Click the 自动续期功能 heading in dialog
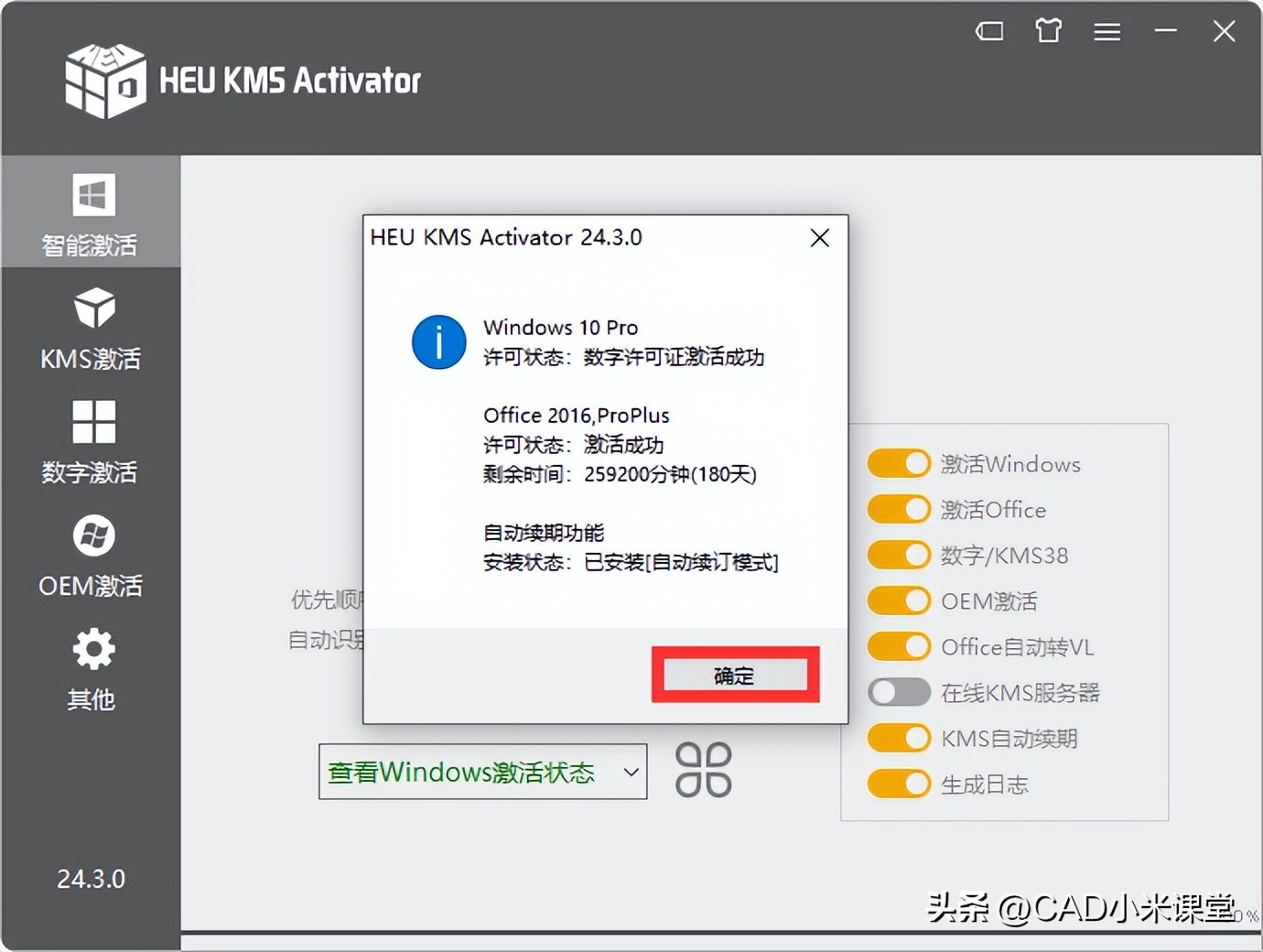This screenshot has width=1263, height=952. [x=544, y=533]
